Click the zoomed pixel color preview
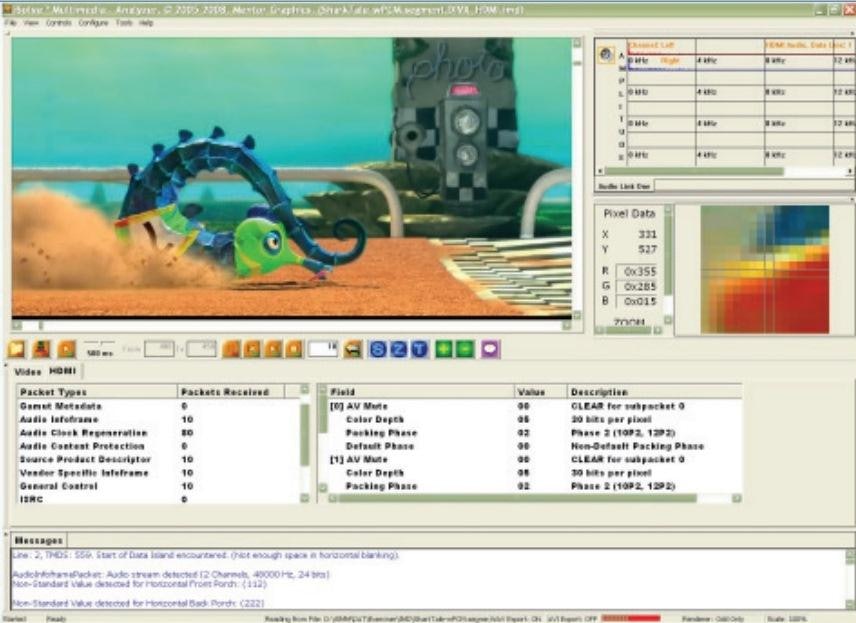The height and width of the screenshot is (623, 856). (x=764, y=269)
